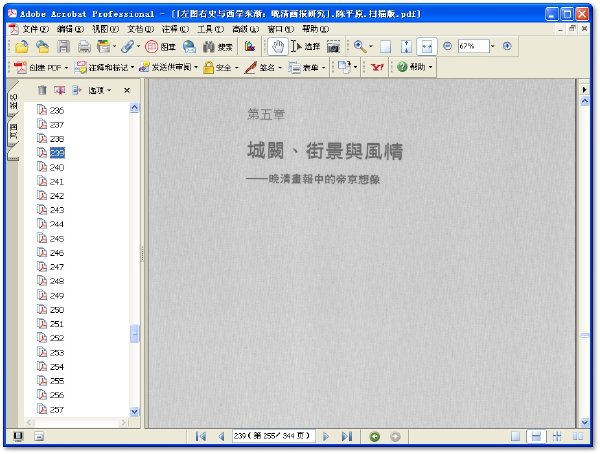Viewport: 600px width, 454px height.
Task: Click the 帮助 help button
Action: tap(414, 67)
